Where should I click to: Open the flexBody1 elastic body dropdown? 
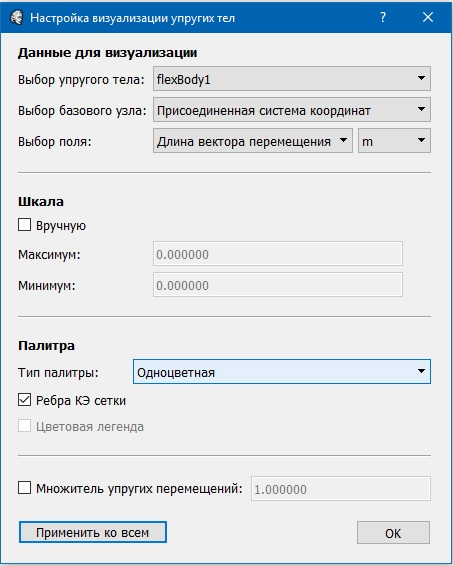coord(292,79)
